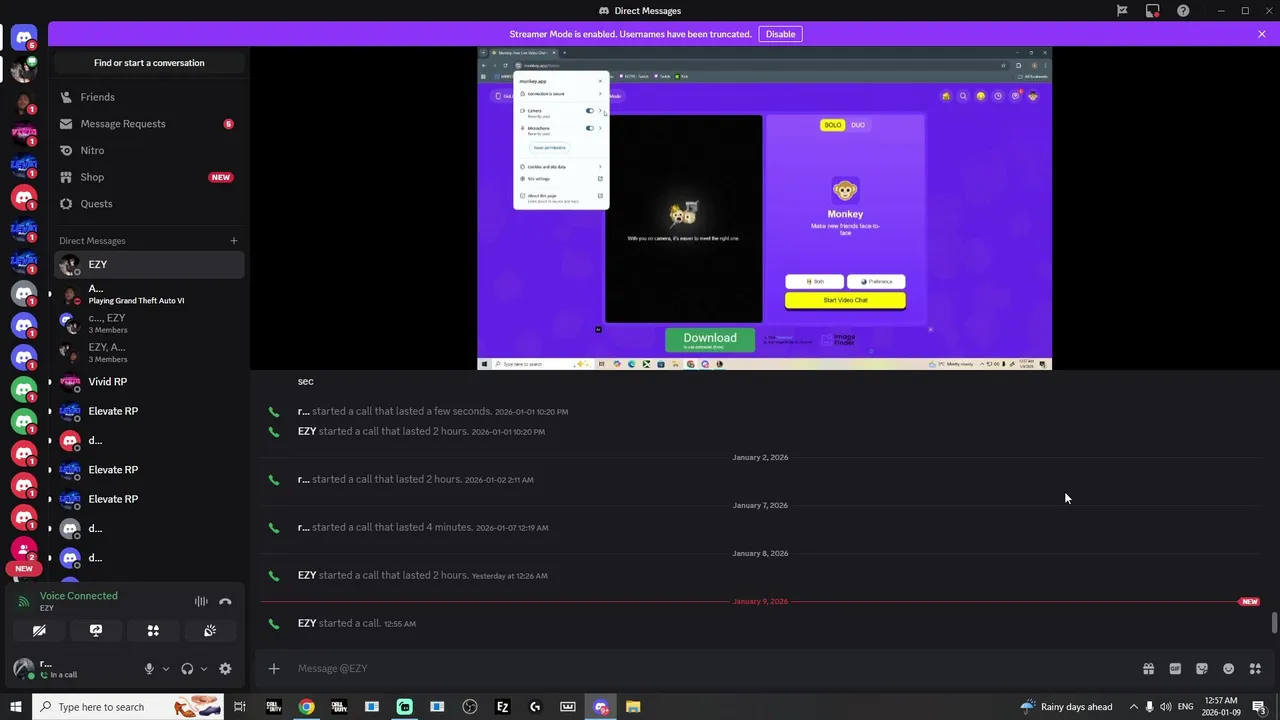
Task: Open the Shop page
Action: tap(149, 177)
